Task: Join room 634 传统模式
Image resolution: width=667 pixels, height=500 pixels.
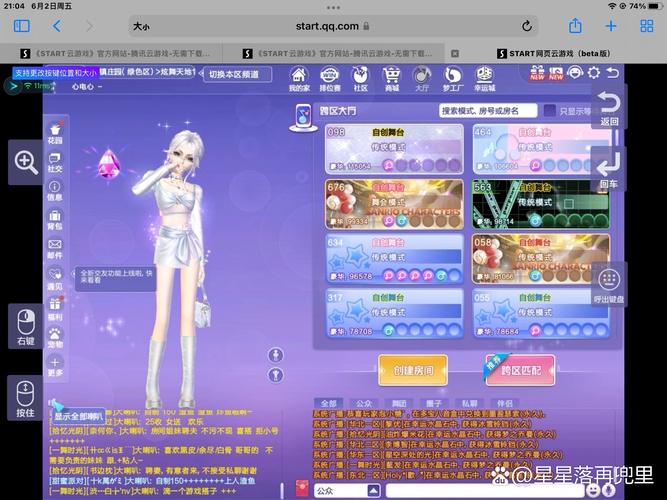Action: pyautogui.click(x=394, y=259)
